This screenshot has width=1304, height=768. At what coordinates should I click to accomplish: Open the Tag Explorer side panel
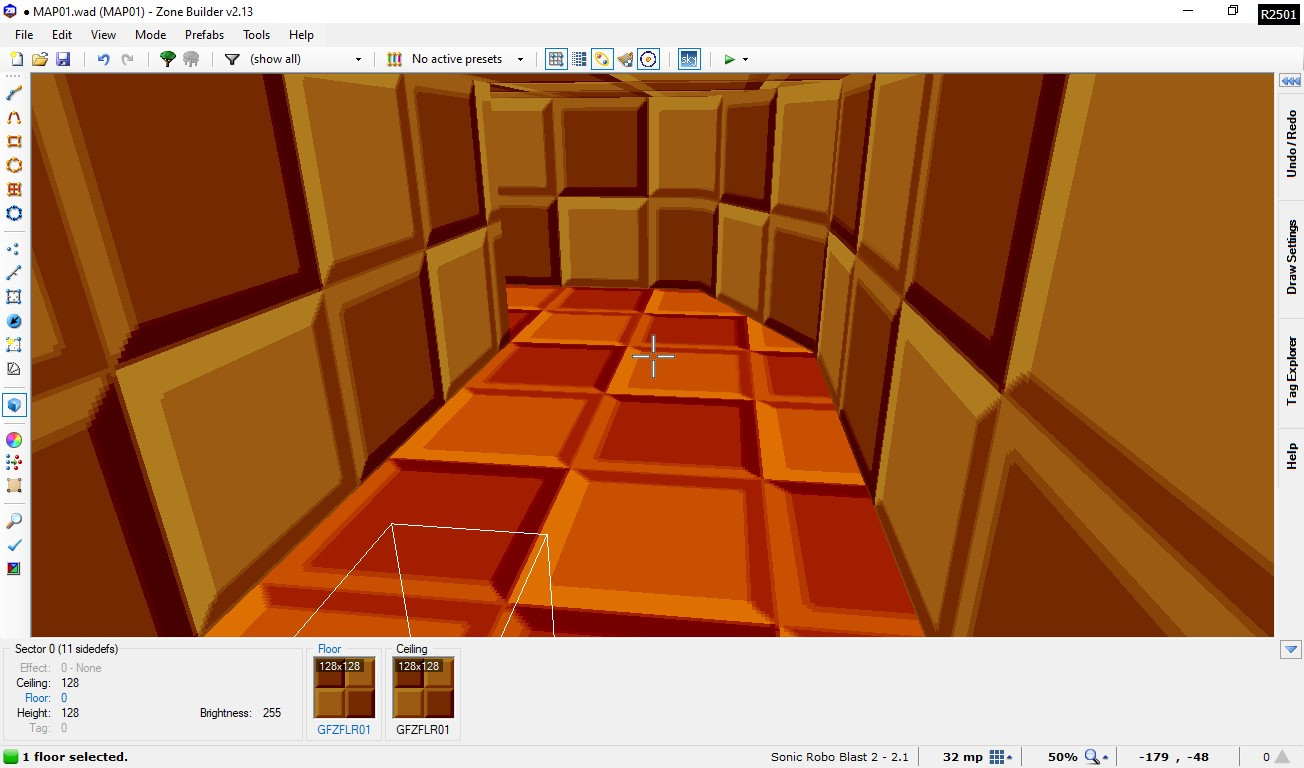(1291, 372)
